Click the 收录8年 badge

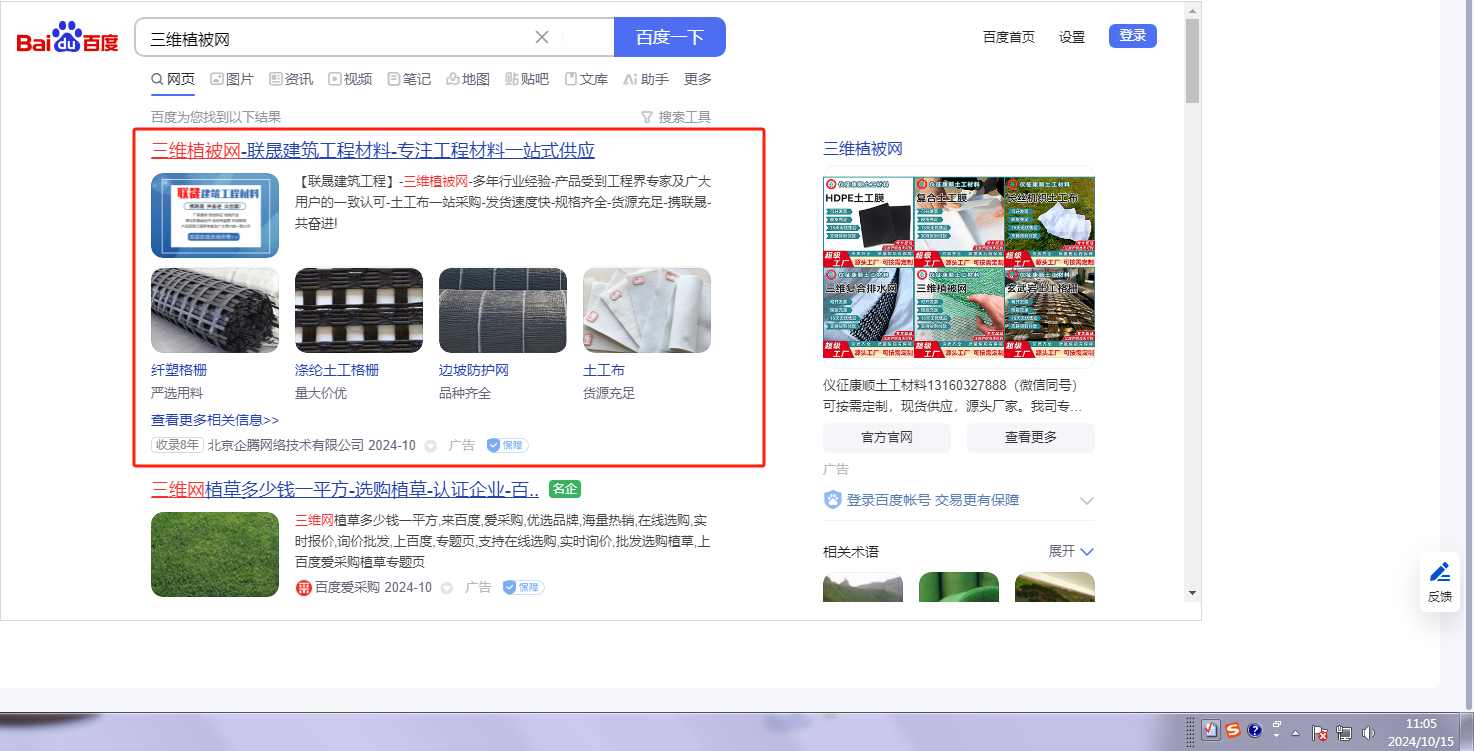coord(177,445)
